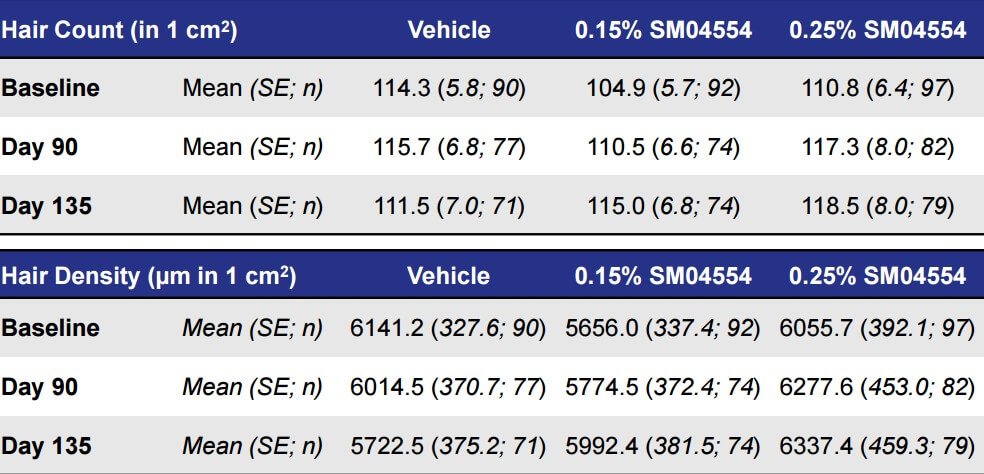Click the cell showing 118.5 (8.0; 79)

[x=877, y=206]
